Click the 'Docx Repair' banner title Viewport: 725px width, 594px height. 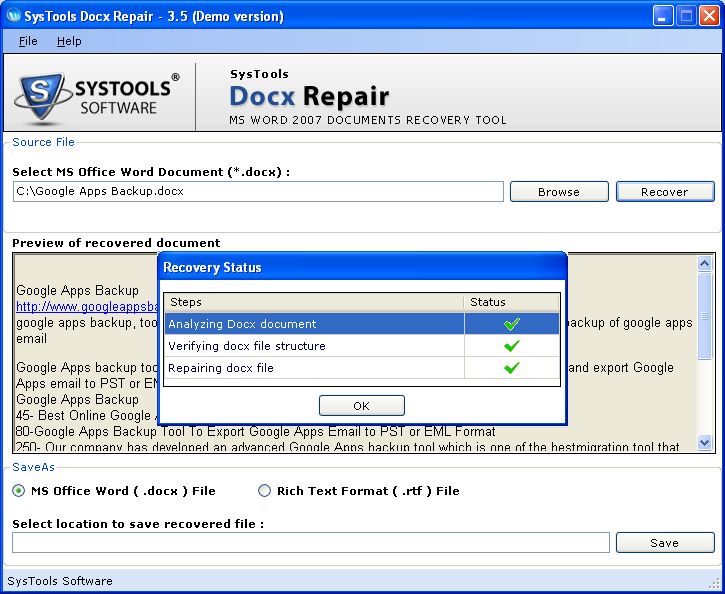point(309,96)
